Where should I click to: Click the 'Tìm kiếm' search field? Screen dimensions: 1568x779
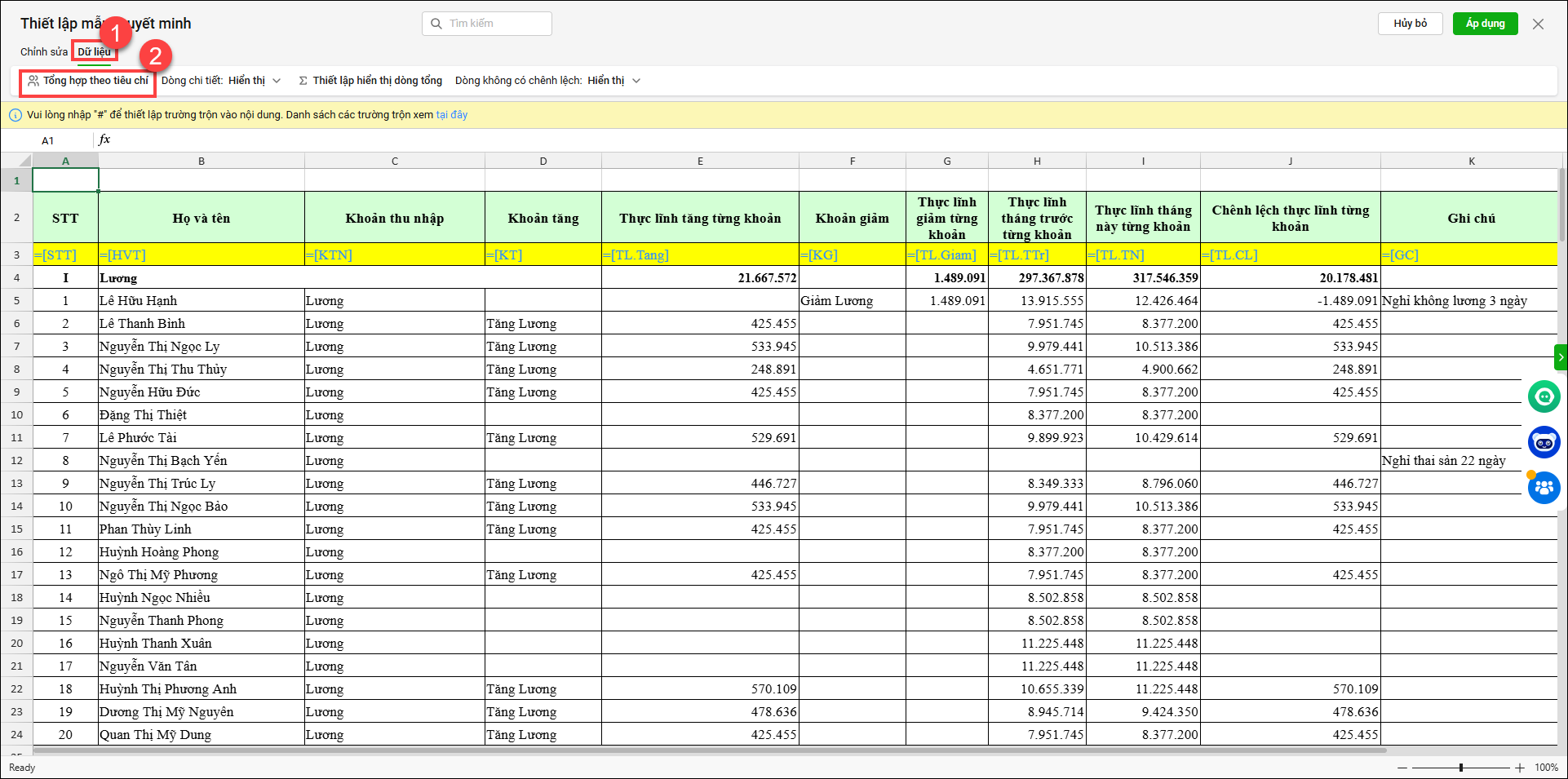click(487, 24)
